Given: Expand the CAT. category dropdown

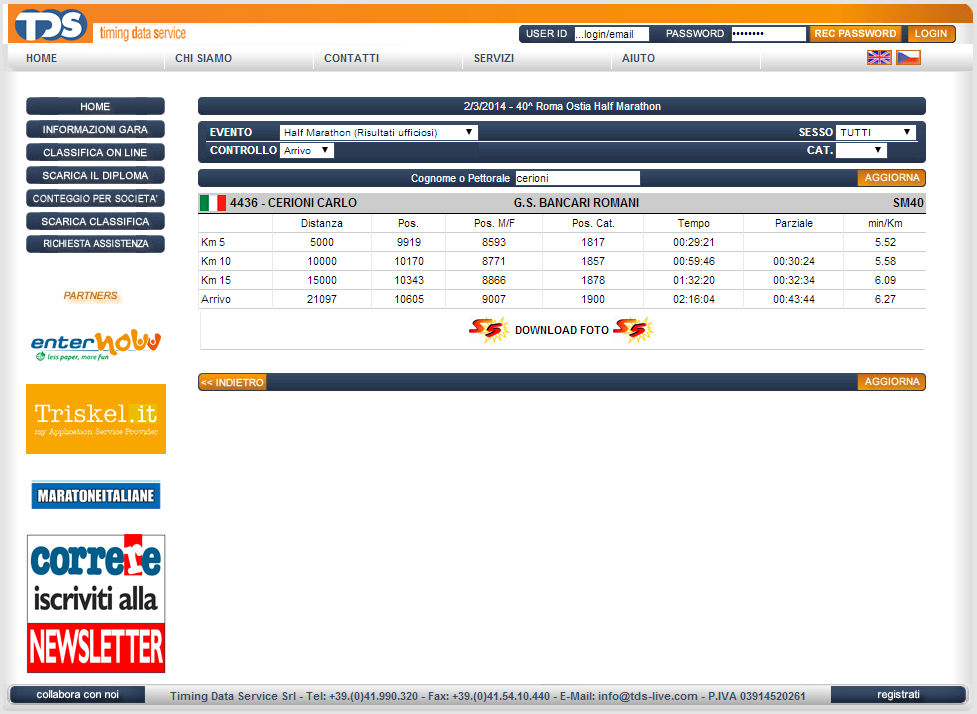Looking at the screenshot, I should click(x=860, y=151).
